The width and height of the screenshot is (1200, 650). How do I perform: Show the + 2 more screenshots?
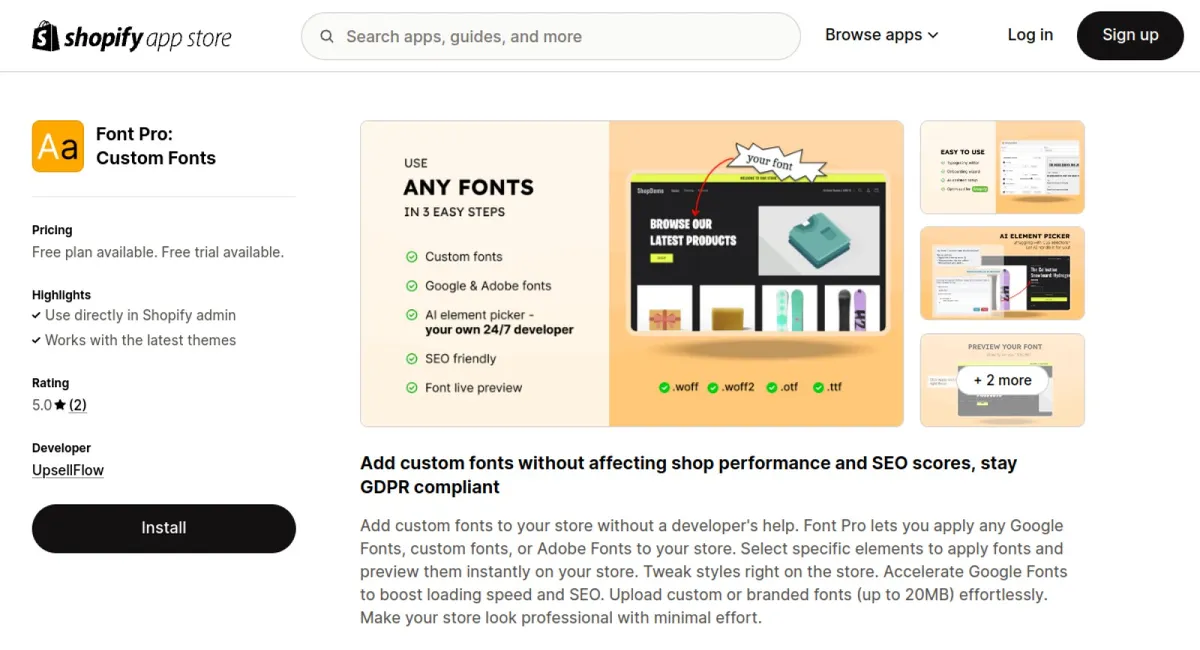[1002, 380]
